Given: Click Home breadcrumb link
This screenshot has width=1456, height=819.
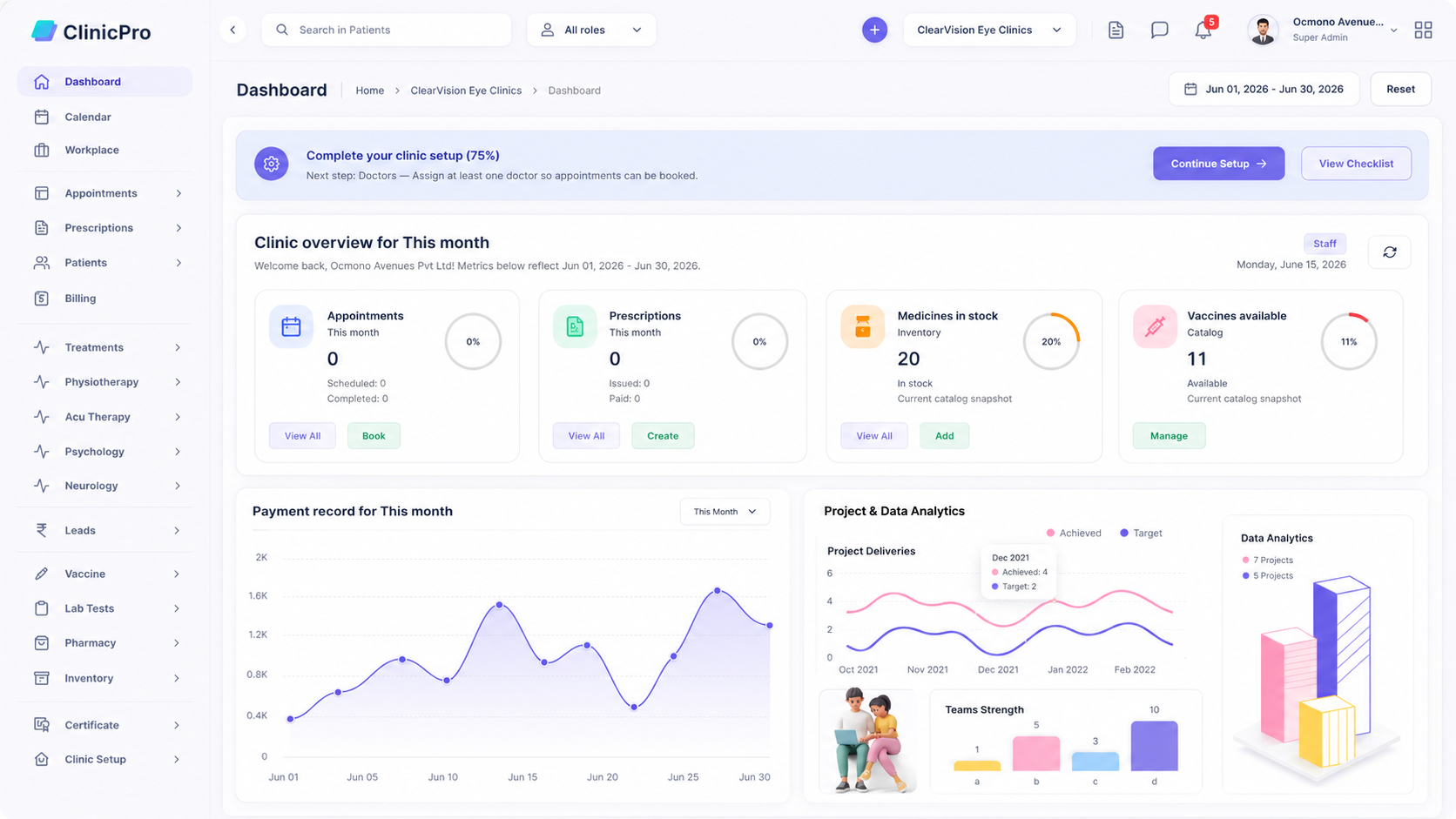Looking at the screenshot, I should [x=369, y=91].
